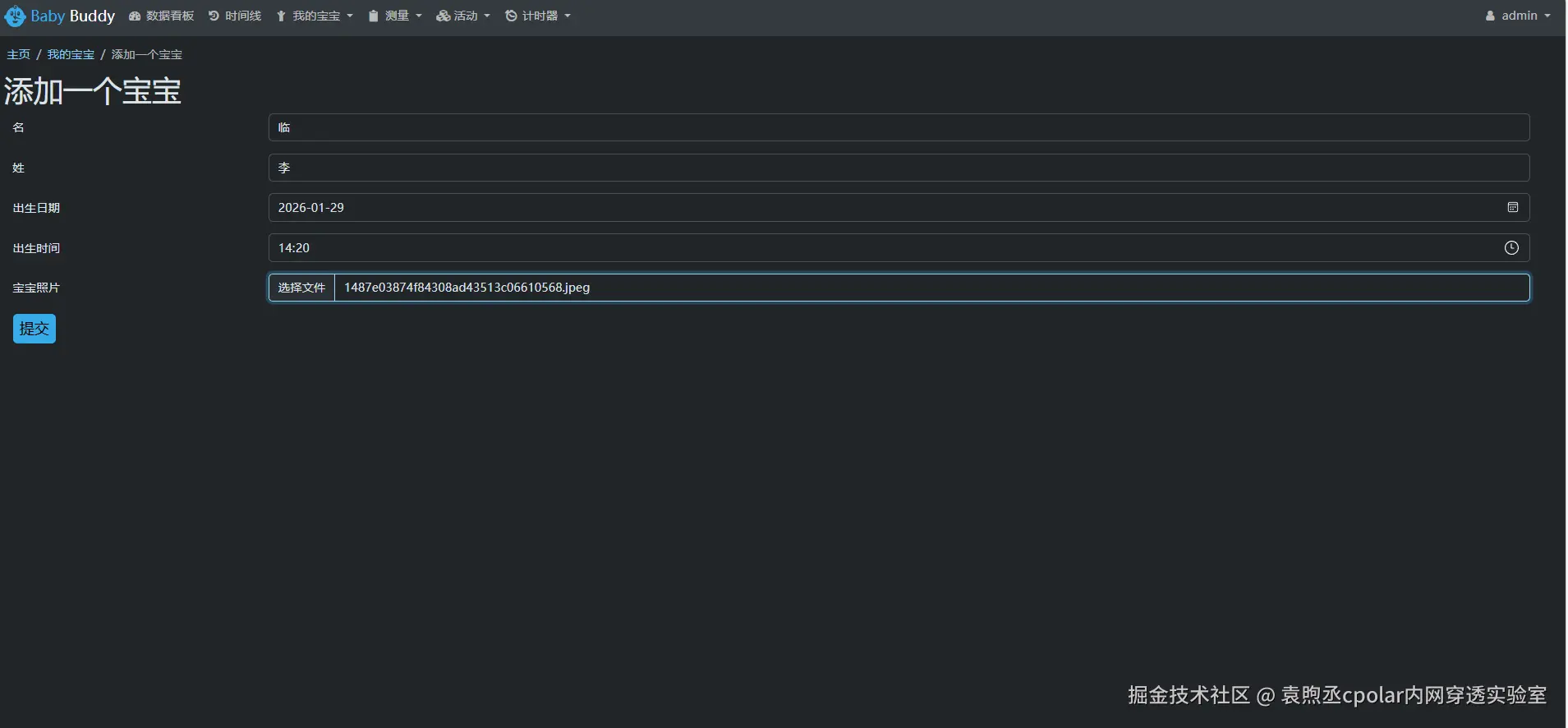This screenshot has width=1568, height=728.
Task: Click the 出生日期 date field showing 2026-01-29
Action: (887, 208)
